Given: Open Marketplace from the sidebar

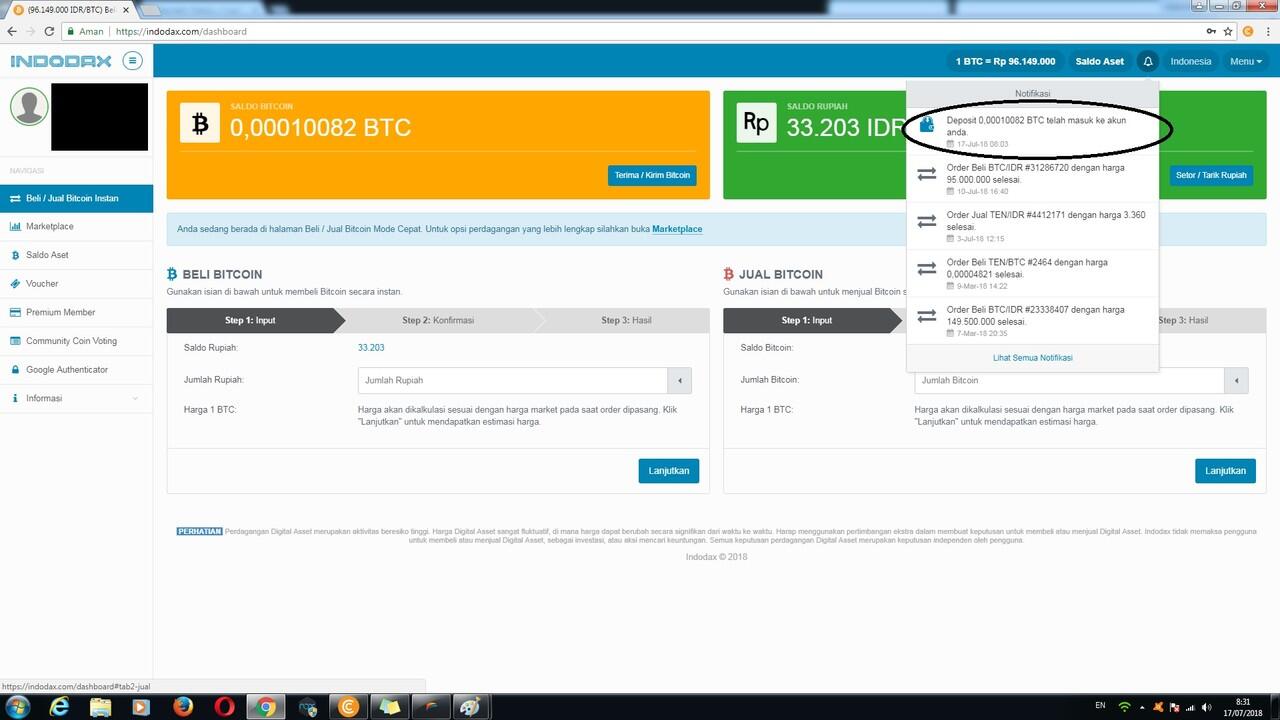Looking at the screenshot, I should [76, 226].
